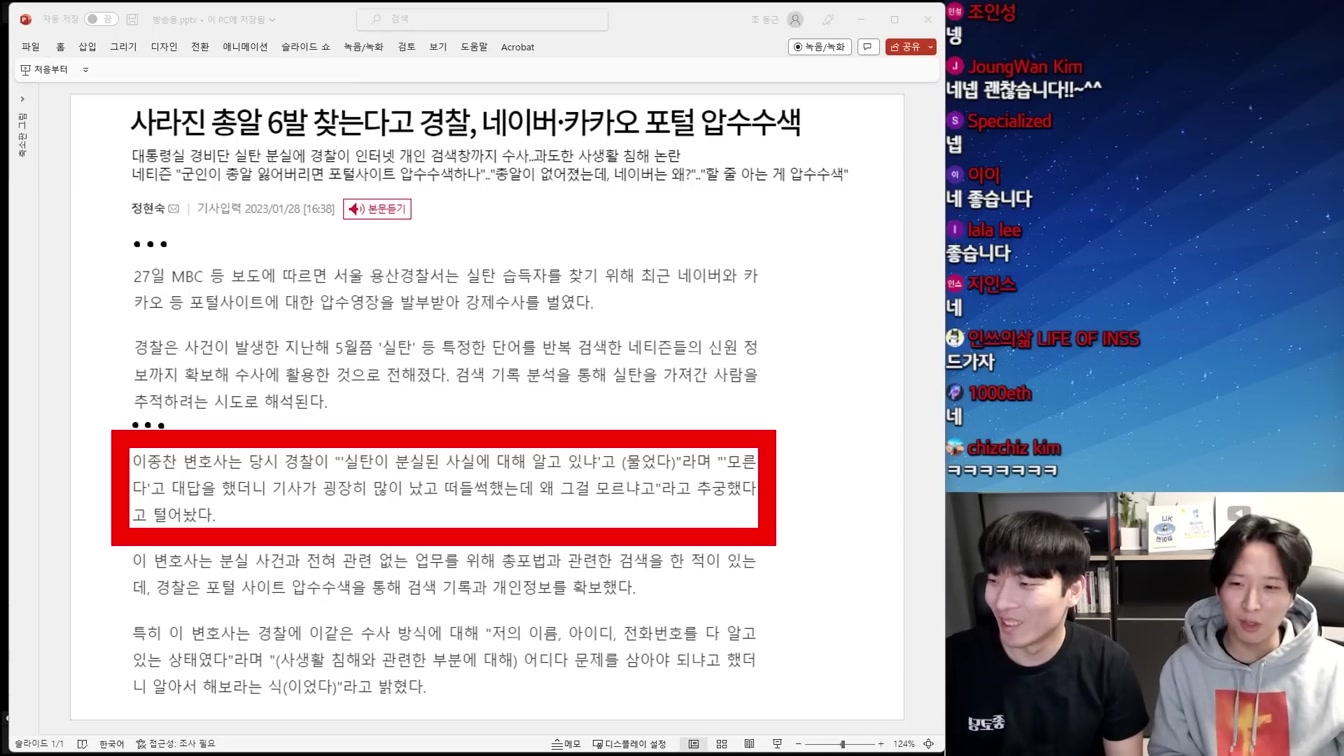Switch to the 홈 tab
Viewport: 1344px width, 756px height.
(x=60, y=47)
